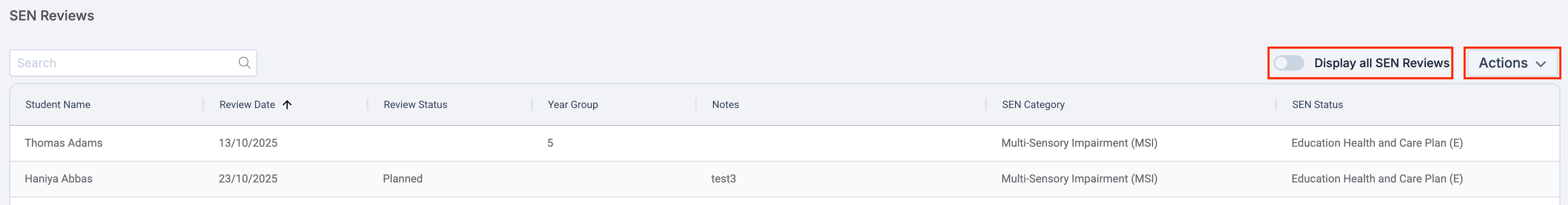The image size is (1568, 205).
Task: Open the Actions dropdown
Action: 1511,63
